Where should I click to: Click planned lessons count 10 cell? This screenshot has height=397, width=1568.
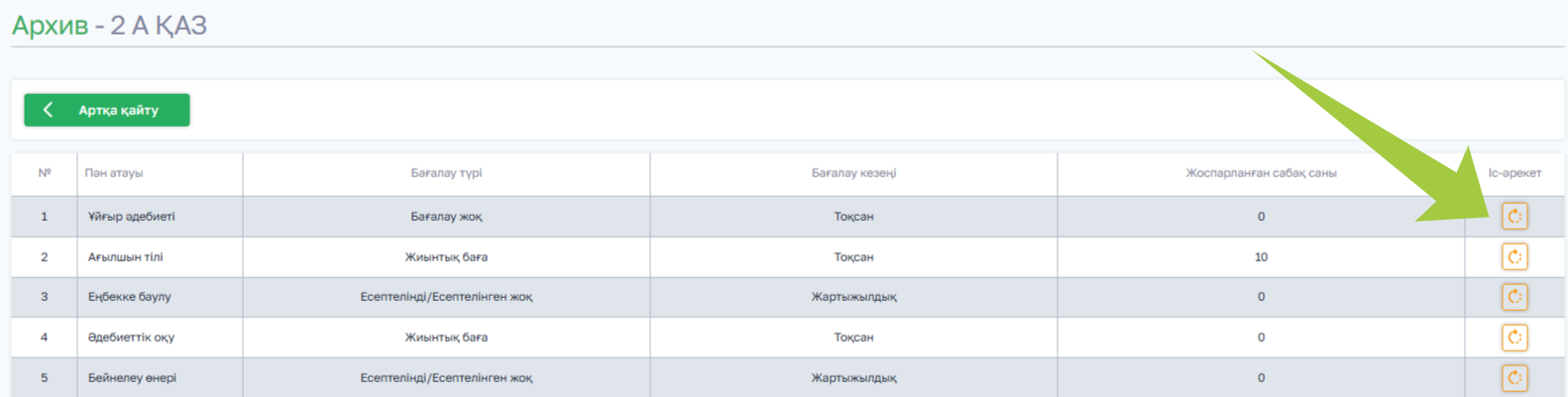pyautogui.click(x=1261, y=257)
